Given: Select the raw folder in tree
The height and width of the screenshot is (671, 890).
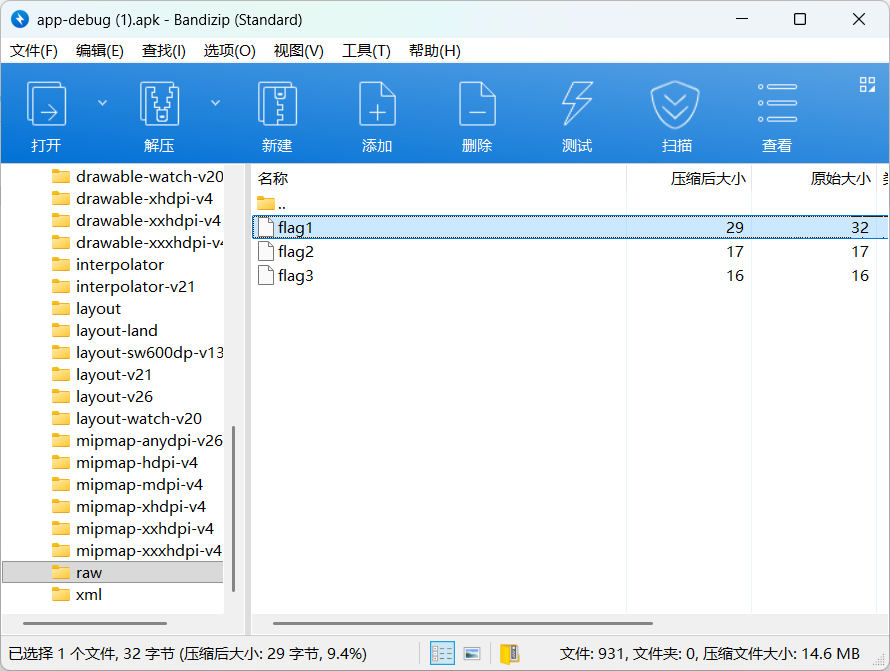Looking at the screenshot, I should click(x=113, y=572).
